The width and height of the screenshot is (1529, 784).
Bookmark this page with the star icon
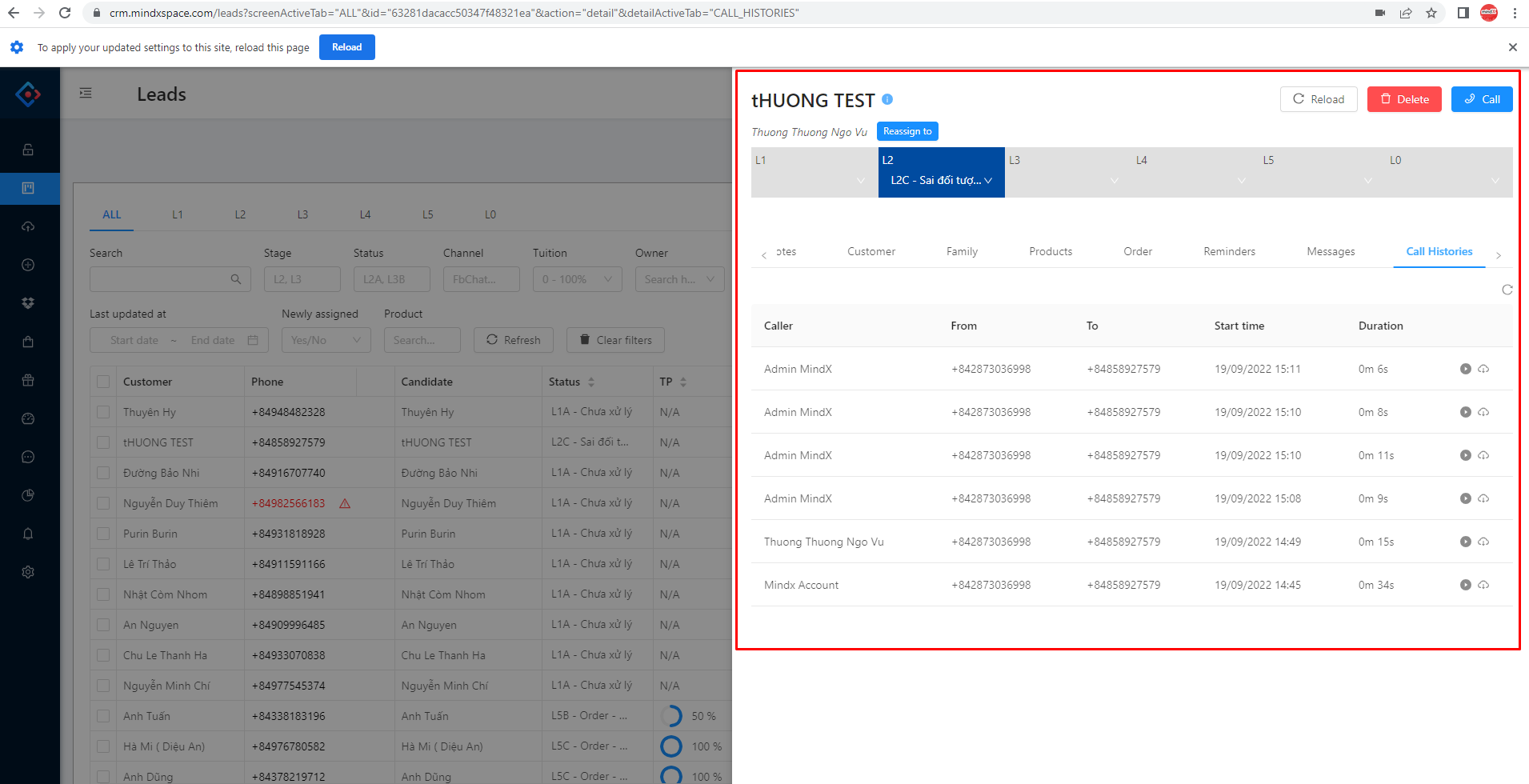(1431, 13)
